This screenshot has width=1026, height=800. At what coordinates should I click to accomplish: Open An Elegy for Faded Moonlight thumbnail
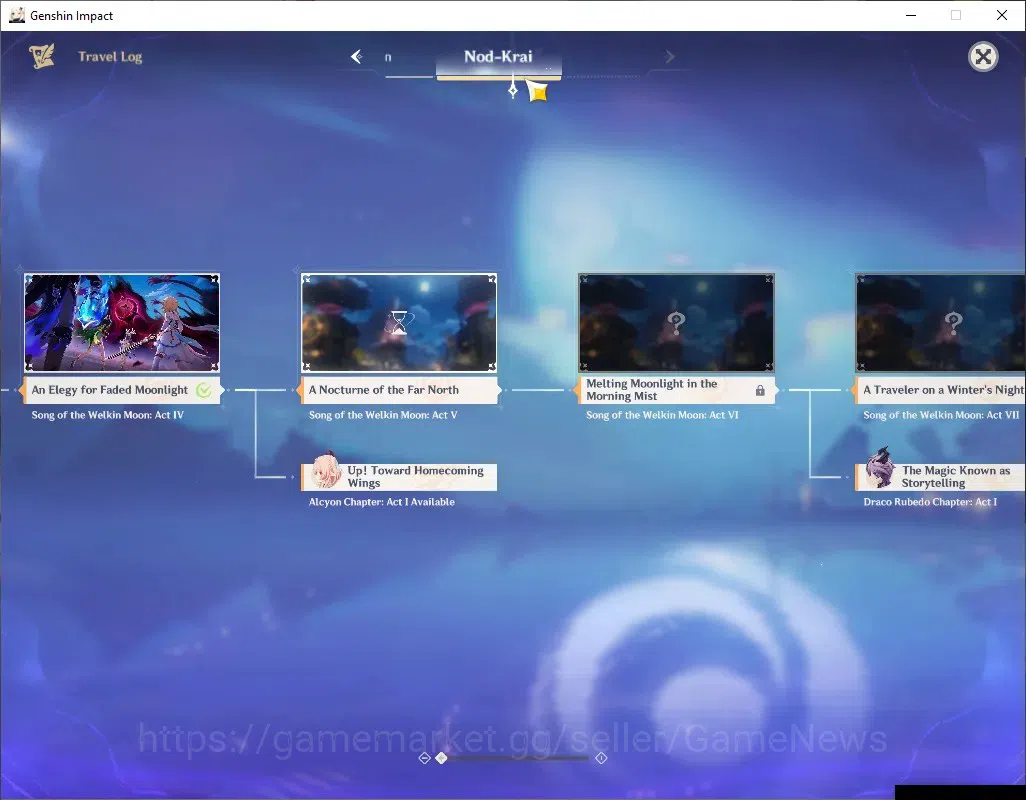click(x=122, y=322)
